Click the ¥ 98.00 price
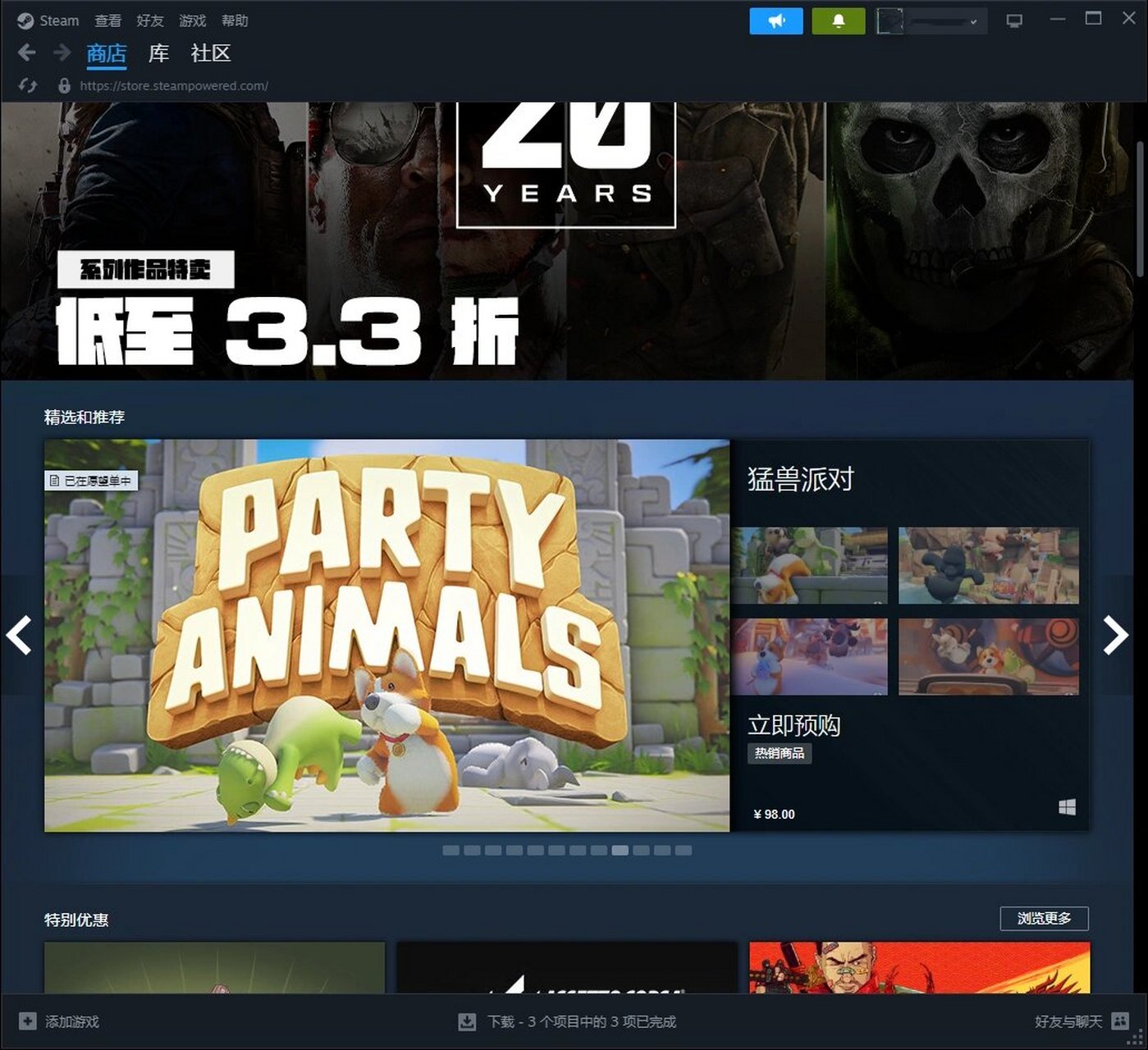Screen dimensions: 1148x1050 [774, 814]
